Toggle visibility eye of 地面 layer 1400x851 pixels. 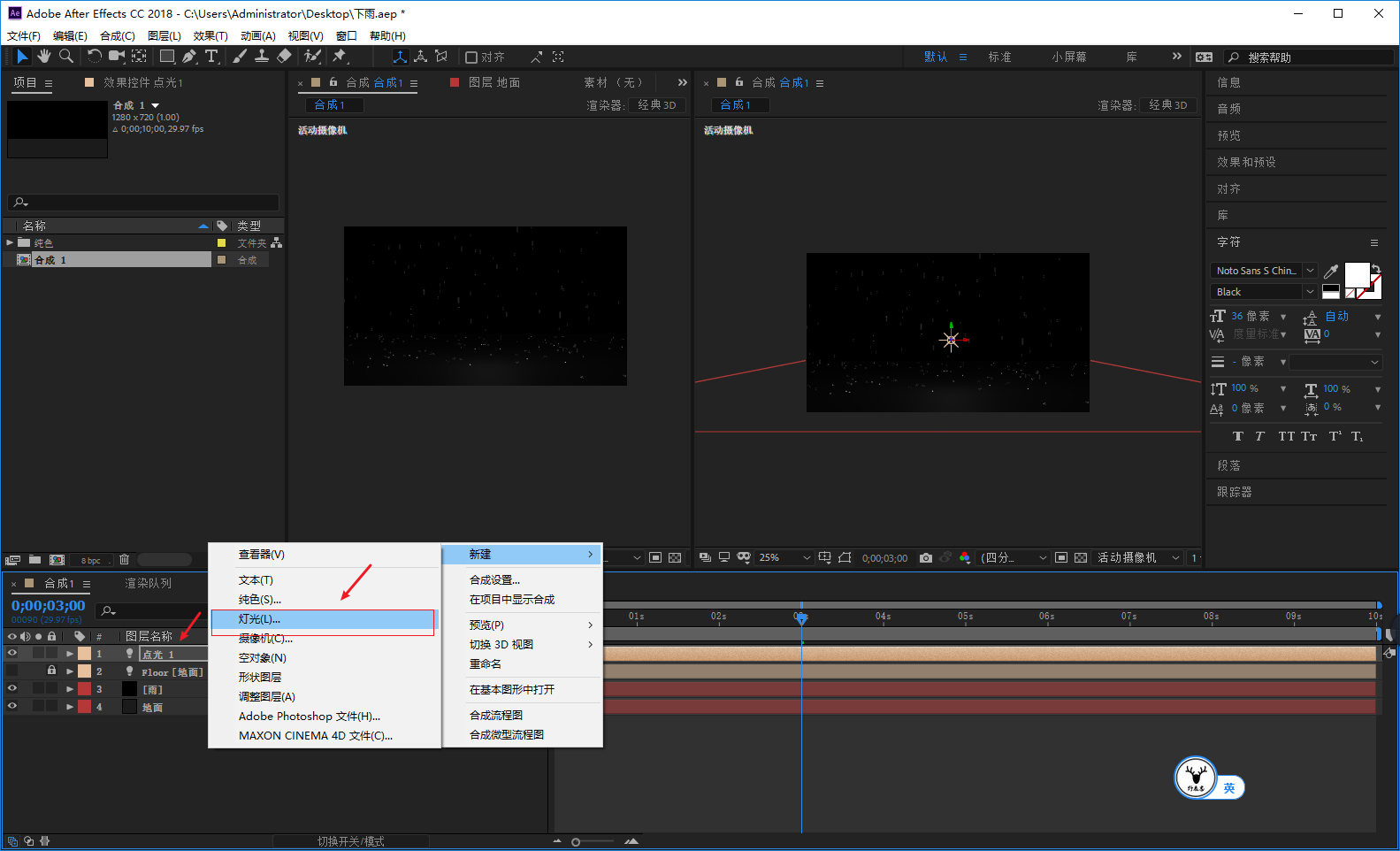pyautogui.click(x=12, y=707)
